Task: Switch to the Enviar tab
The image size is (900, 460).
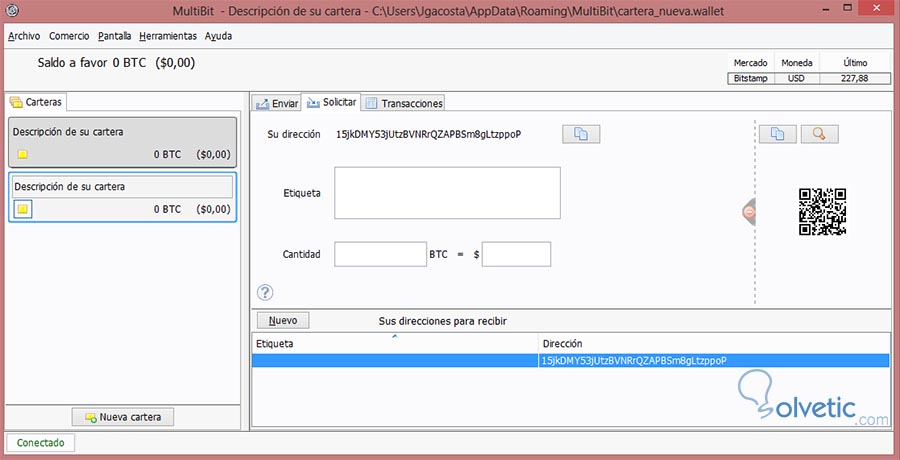Action: tap(277, 103)
